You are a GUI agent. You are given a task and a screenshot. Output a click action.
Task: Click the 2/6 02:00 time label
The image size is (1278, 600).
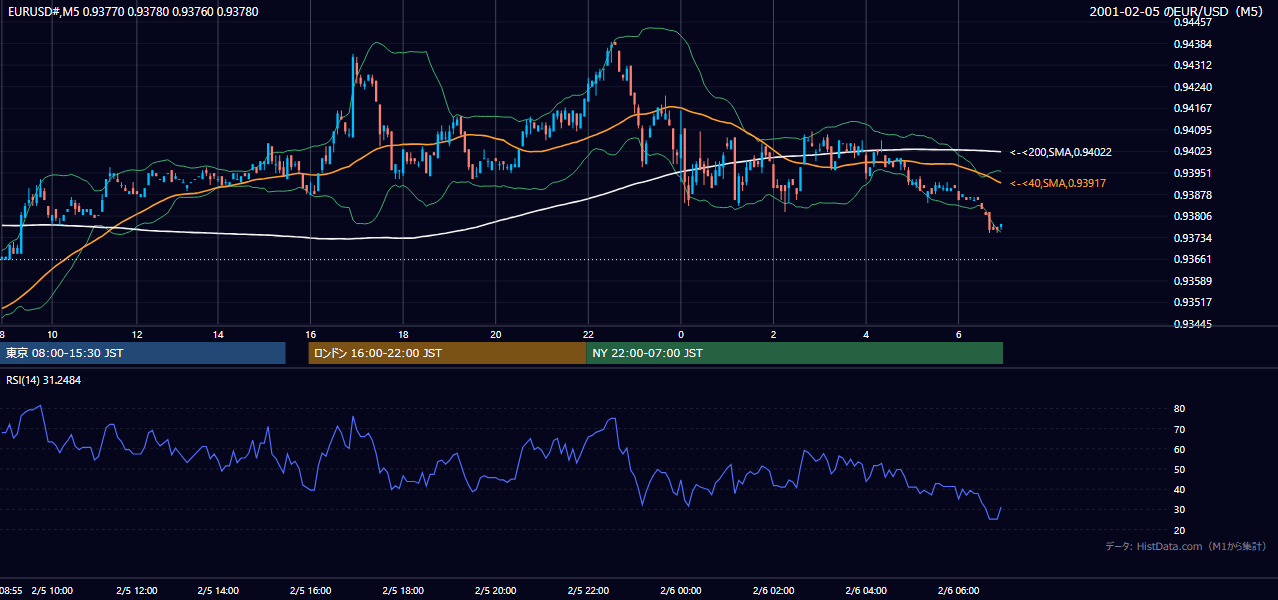(x=774, y=590)
